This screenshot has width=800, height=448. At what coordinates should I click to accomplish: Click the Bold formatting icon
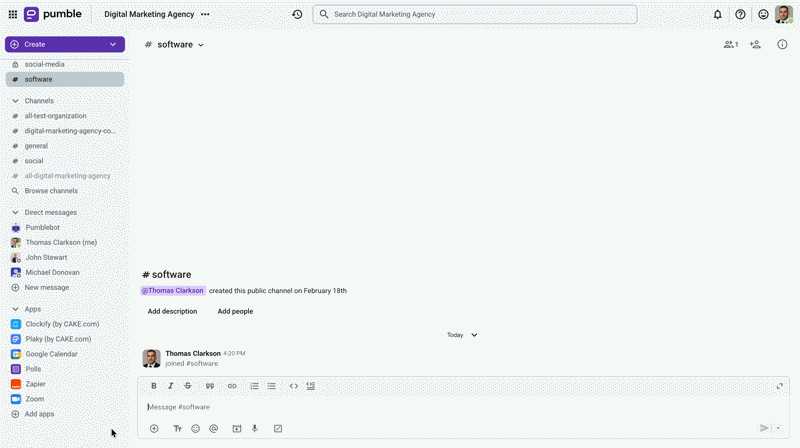coord(154,386)
